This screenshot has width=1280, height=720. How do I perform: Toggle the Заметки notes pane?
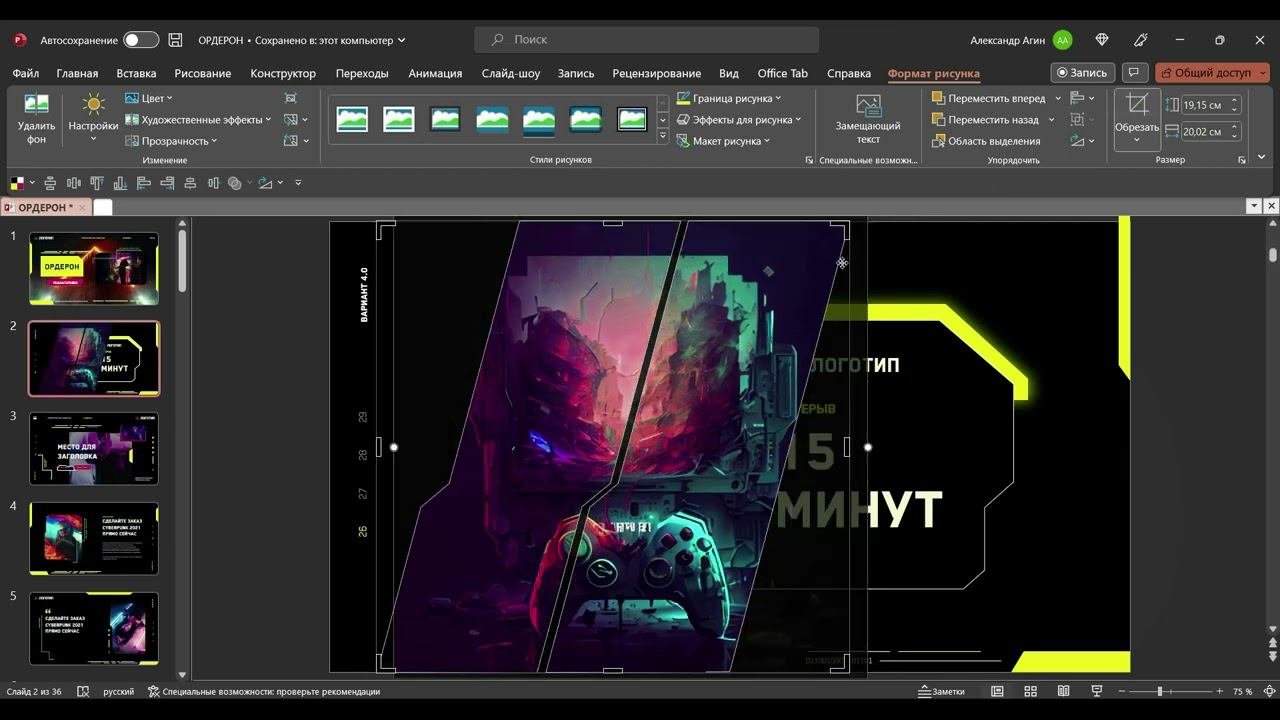941,691
